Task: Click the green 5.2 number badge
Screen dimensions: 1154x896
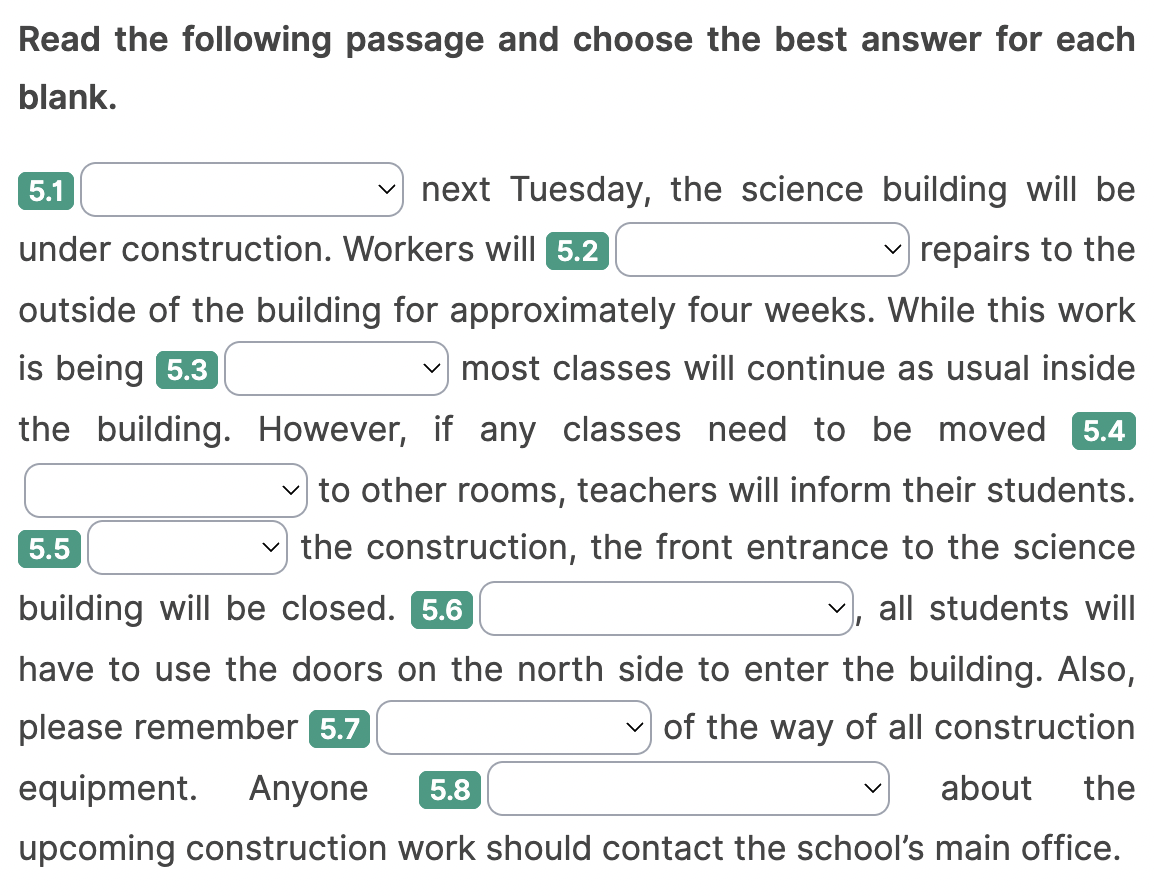Action: [x=577, y=251]
